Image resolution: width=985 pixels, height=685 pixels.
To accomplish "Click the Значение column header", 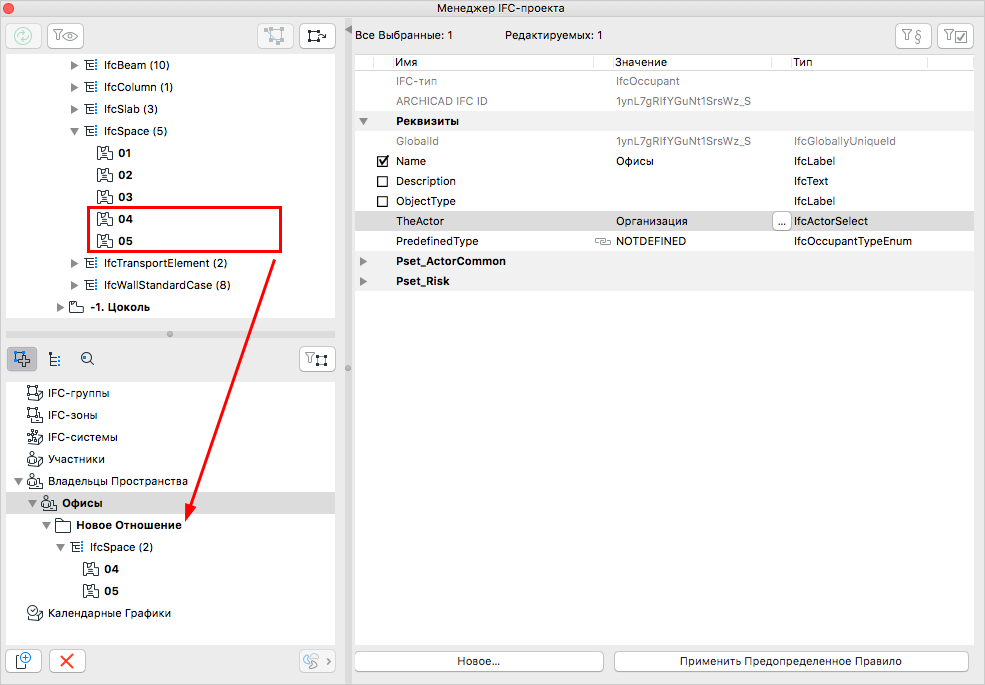I will tap(641, 62).
